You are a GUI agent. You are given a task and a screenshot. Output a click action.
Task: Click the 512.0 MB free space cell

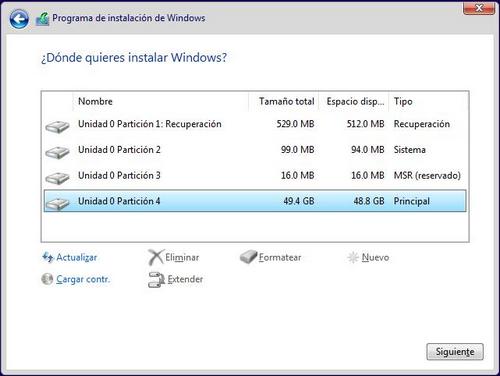tap(365, 124)
